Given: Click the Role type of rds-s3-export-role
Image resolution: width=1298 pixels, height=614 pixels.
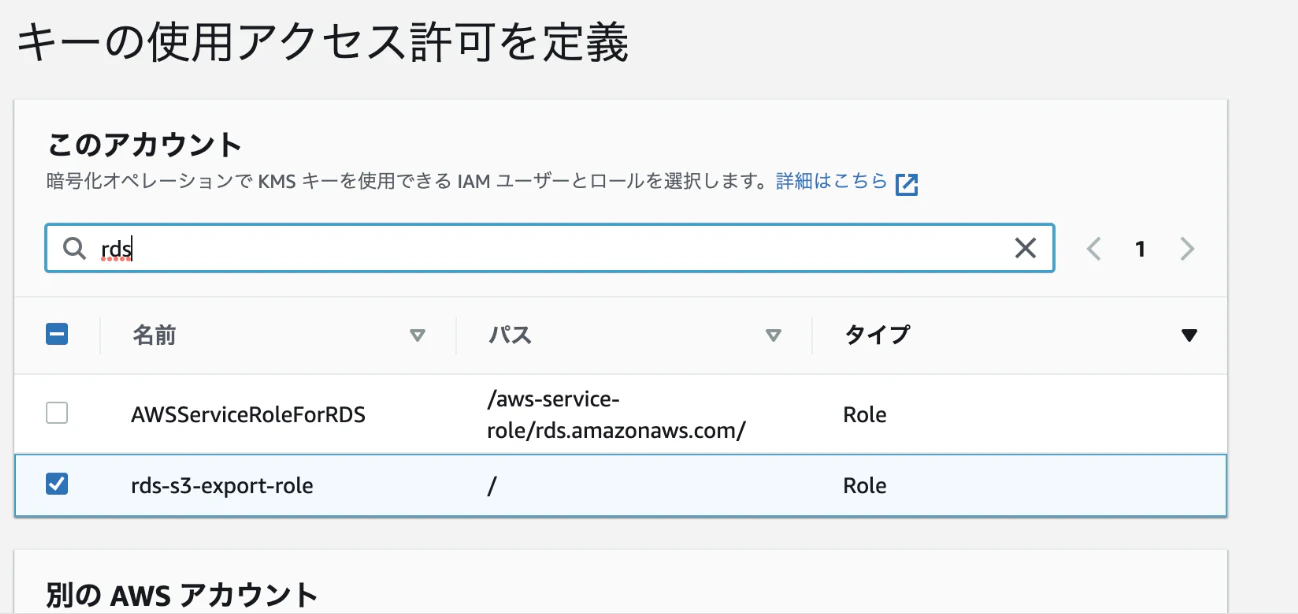Looking at the screenshot, I should click(865, 486).
